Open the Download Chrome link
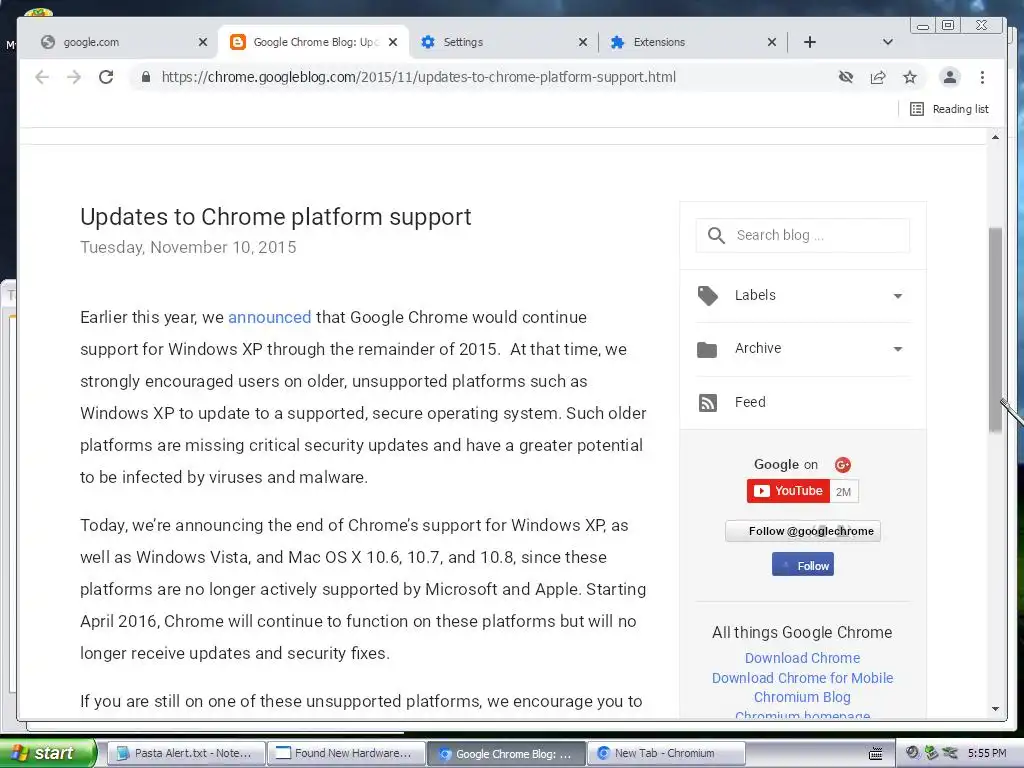 click(x=802, y=658)
